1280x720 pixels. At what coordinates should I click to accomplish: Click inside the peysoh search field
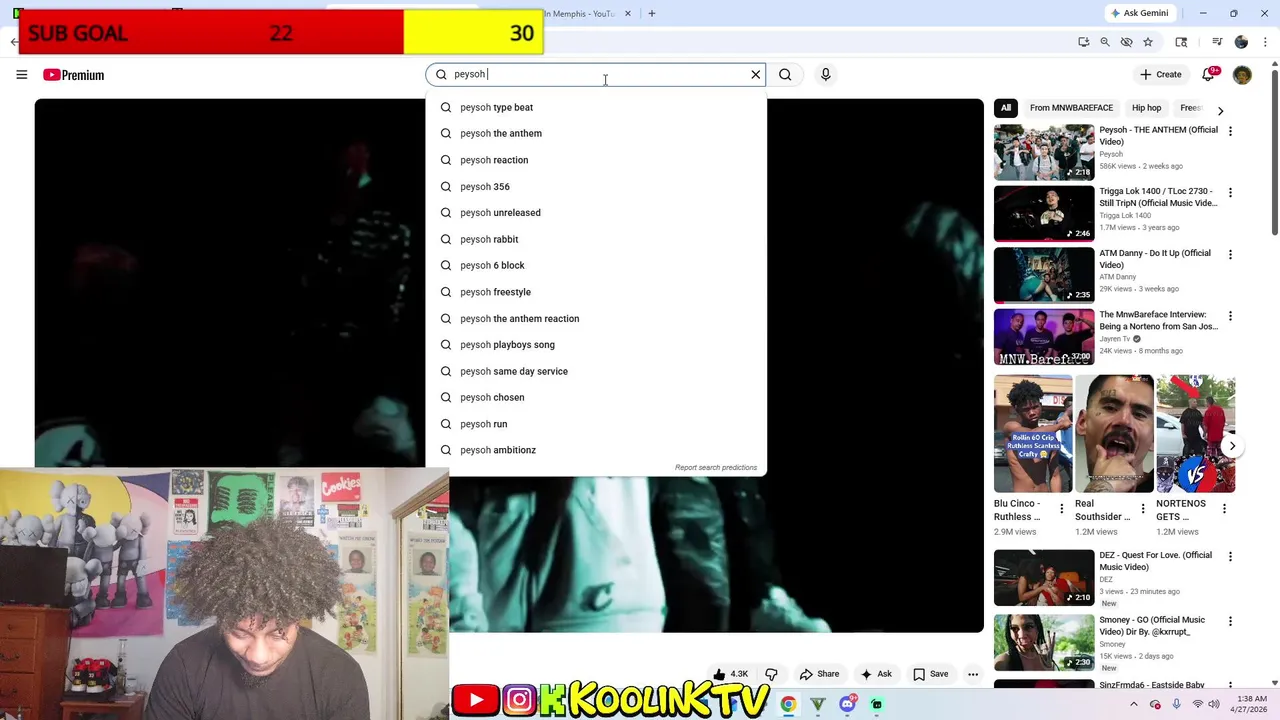(x=595, y=74)
